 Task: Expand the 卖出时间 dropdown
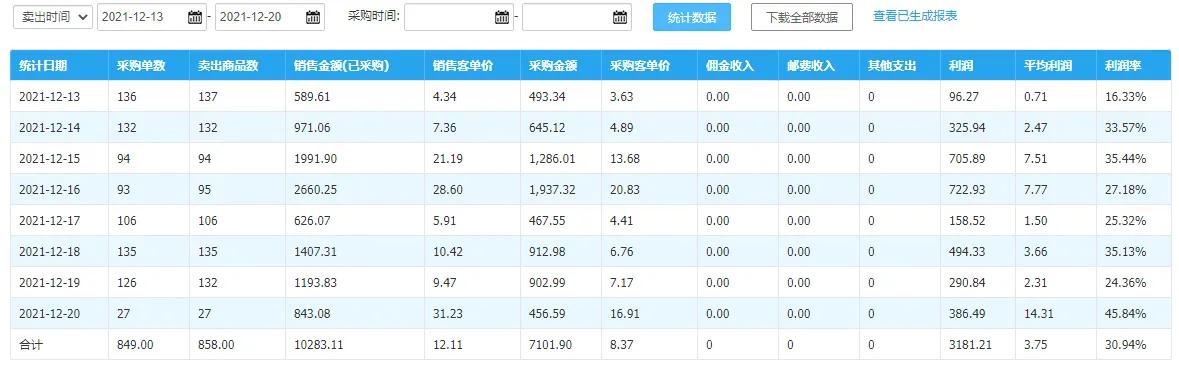(x=53, y=17)
